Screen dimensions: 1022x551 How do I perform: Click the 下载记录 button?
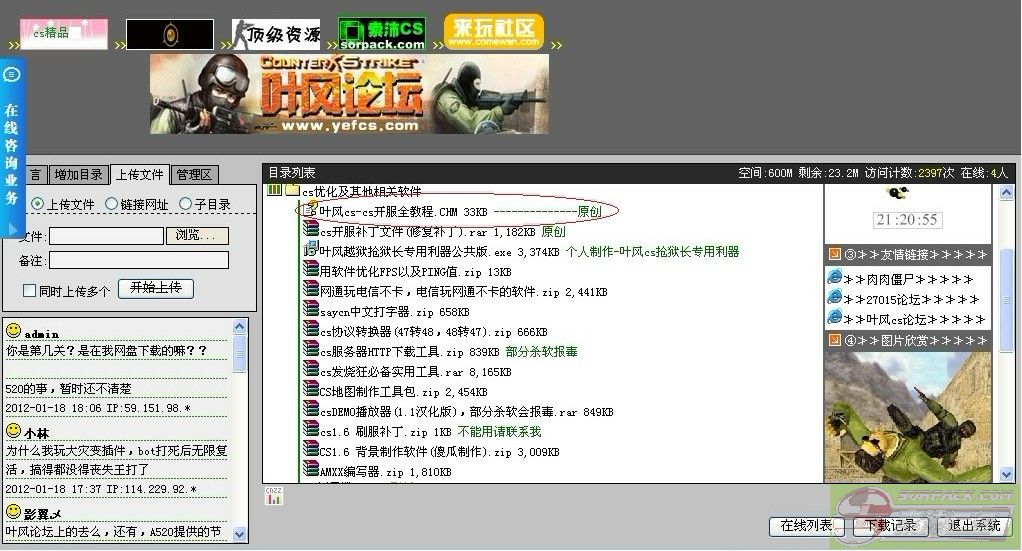[890, 525]
